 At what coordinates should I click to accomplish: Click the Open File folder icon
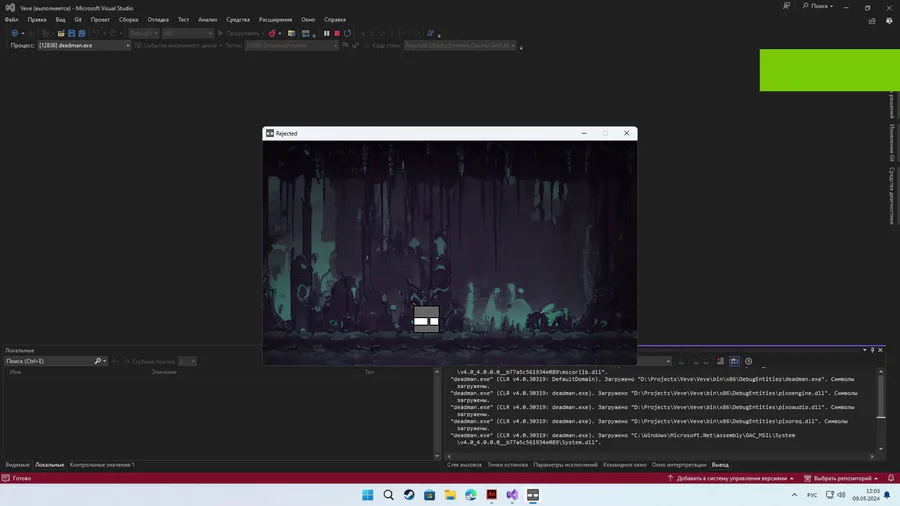coord(61,33)
